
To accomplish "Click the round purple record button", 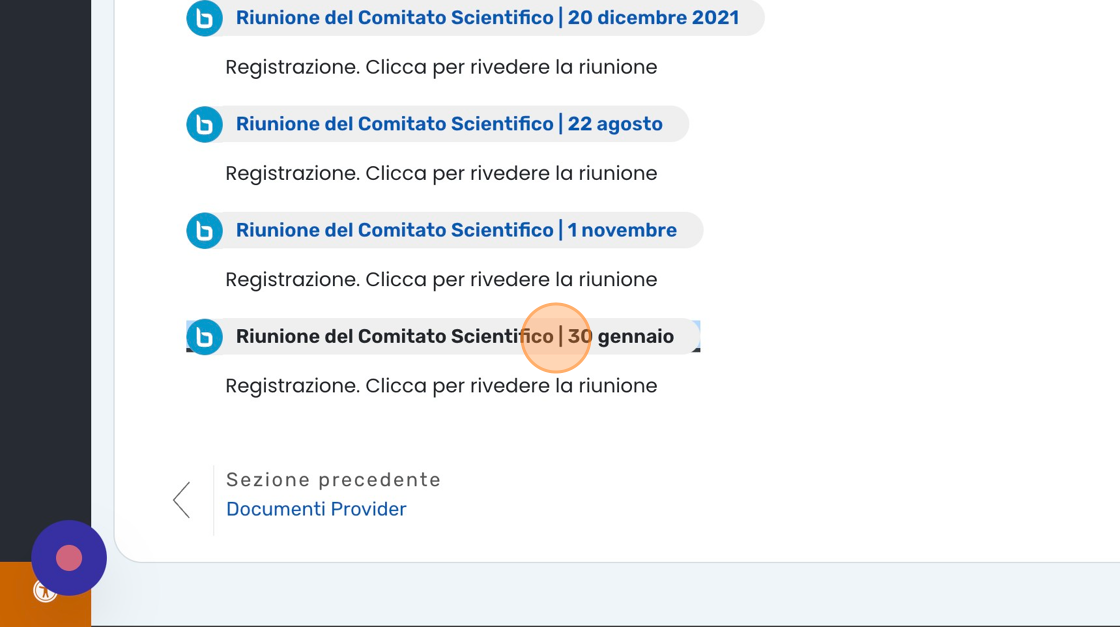I will [x=69, y=558].
